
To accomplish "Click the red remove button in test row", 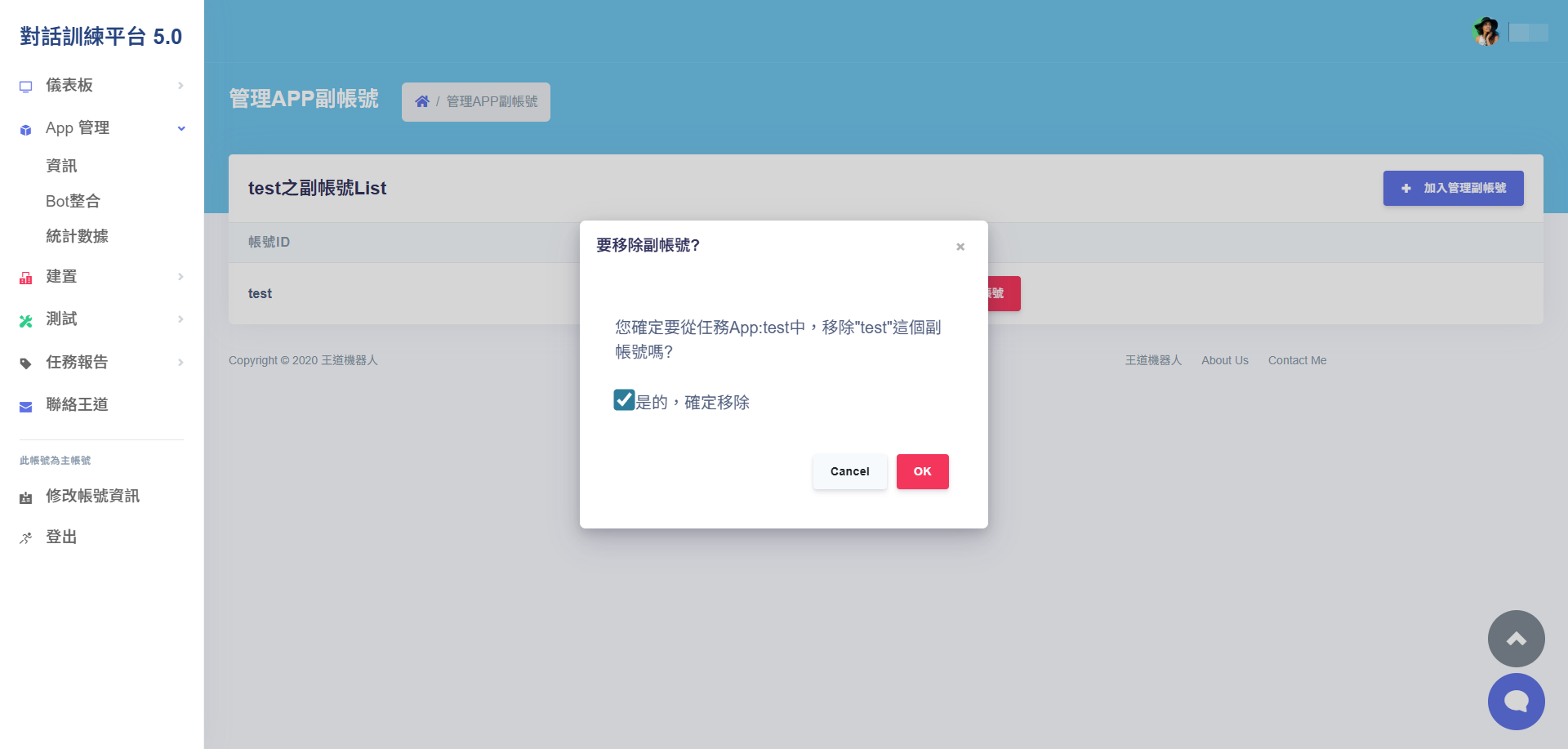I will (x=1004, y=293).
